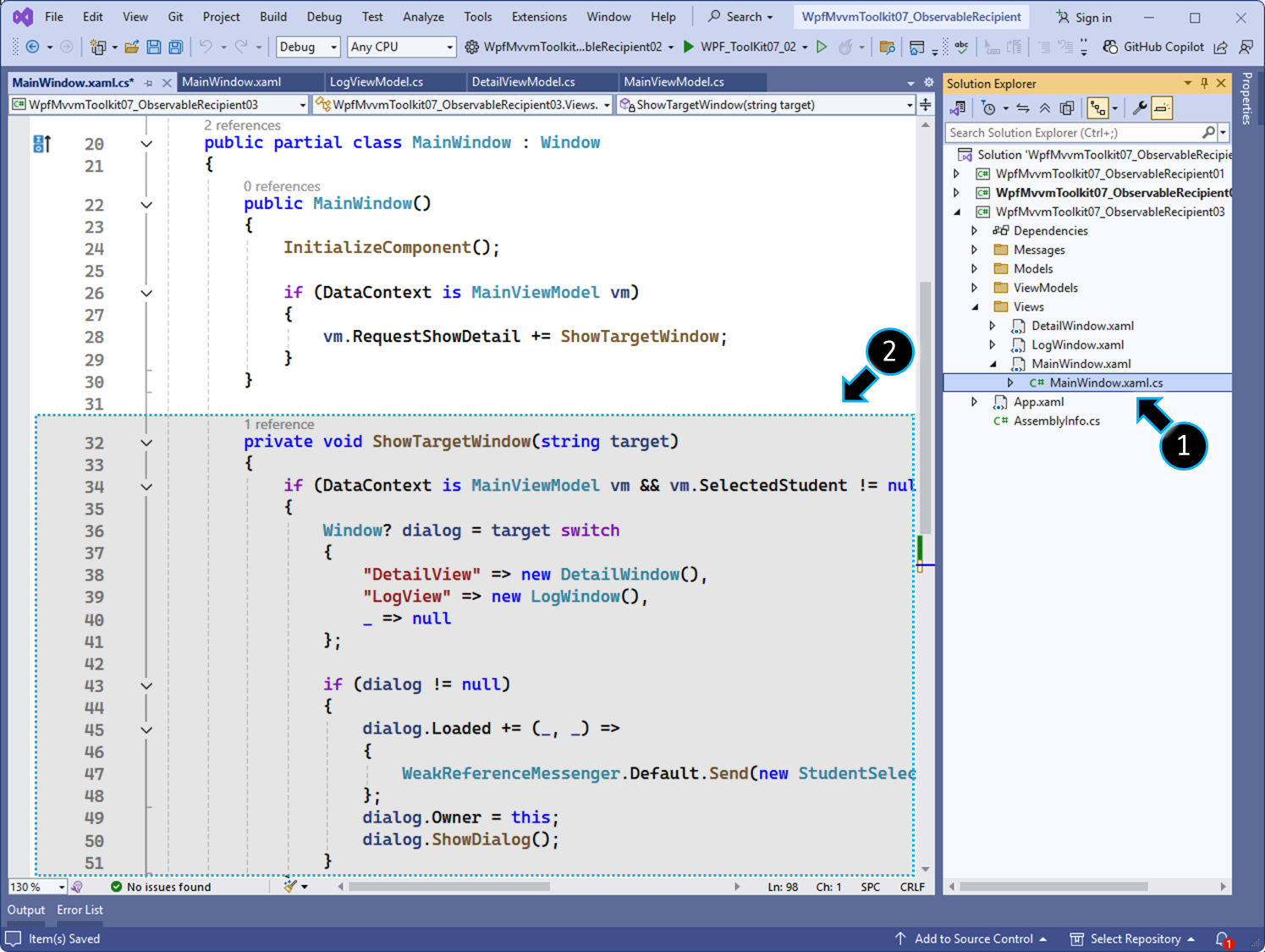Click Select Repository in status bar
The height and width of the screenshot is (952, 1265).
coord(1133,939)
